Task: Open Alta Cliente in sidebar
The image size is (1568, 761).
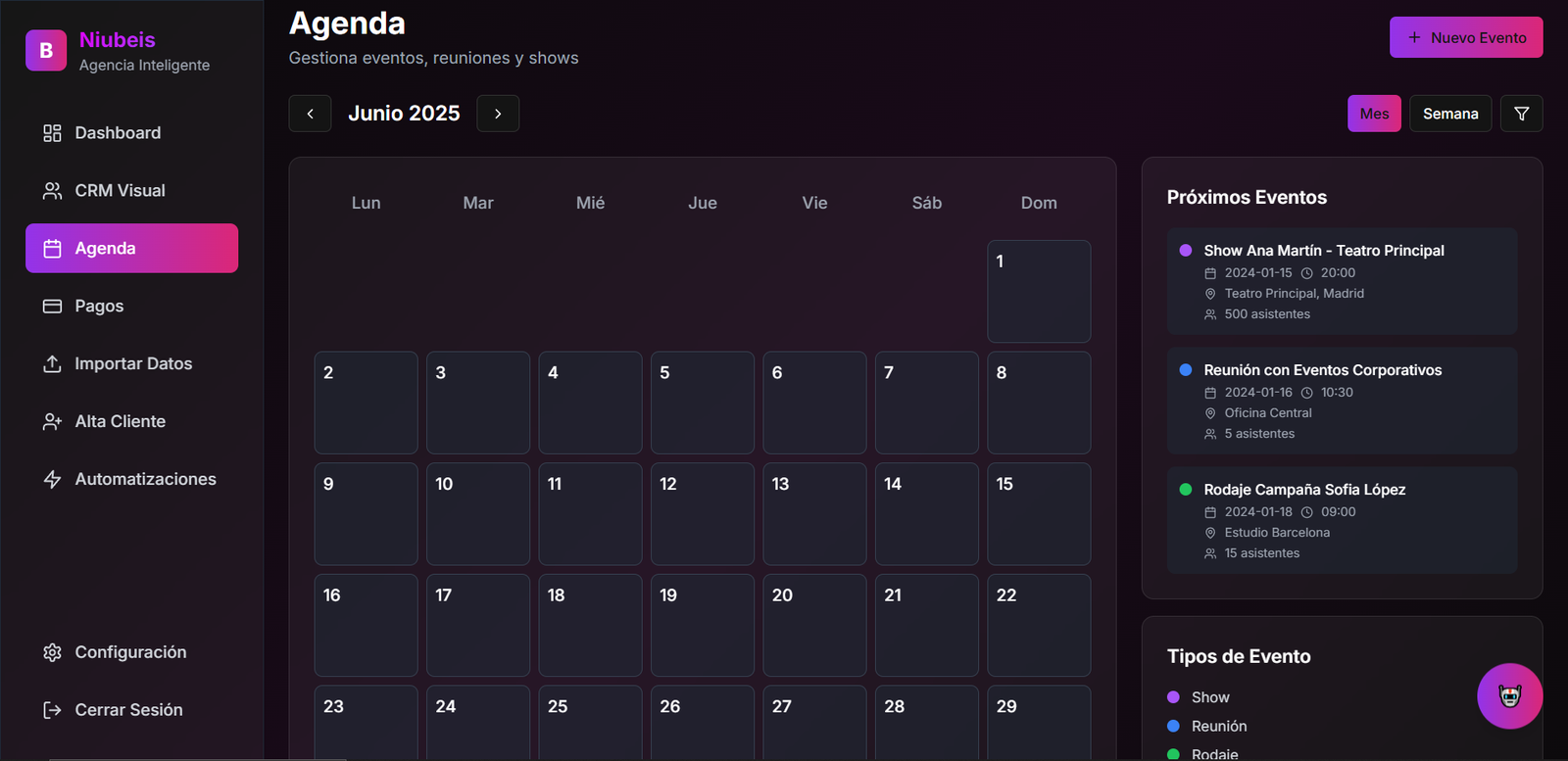Action: point(120,422)
